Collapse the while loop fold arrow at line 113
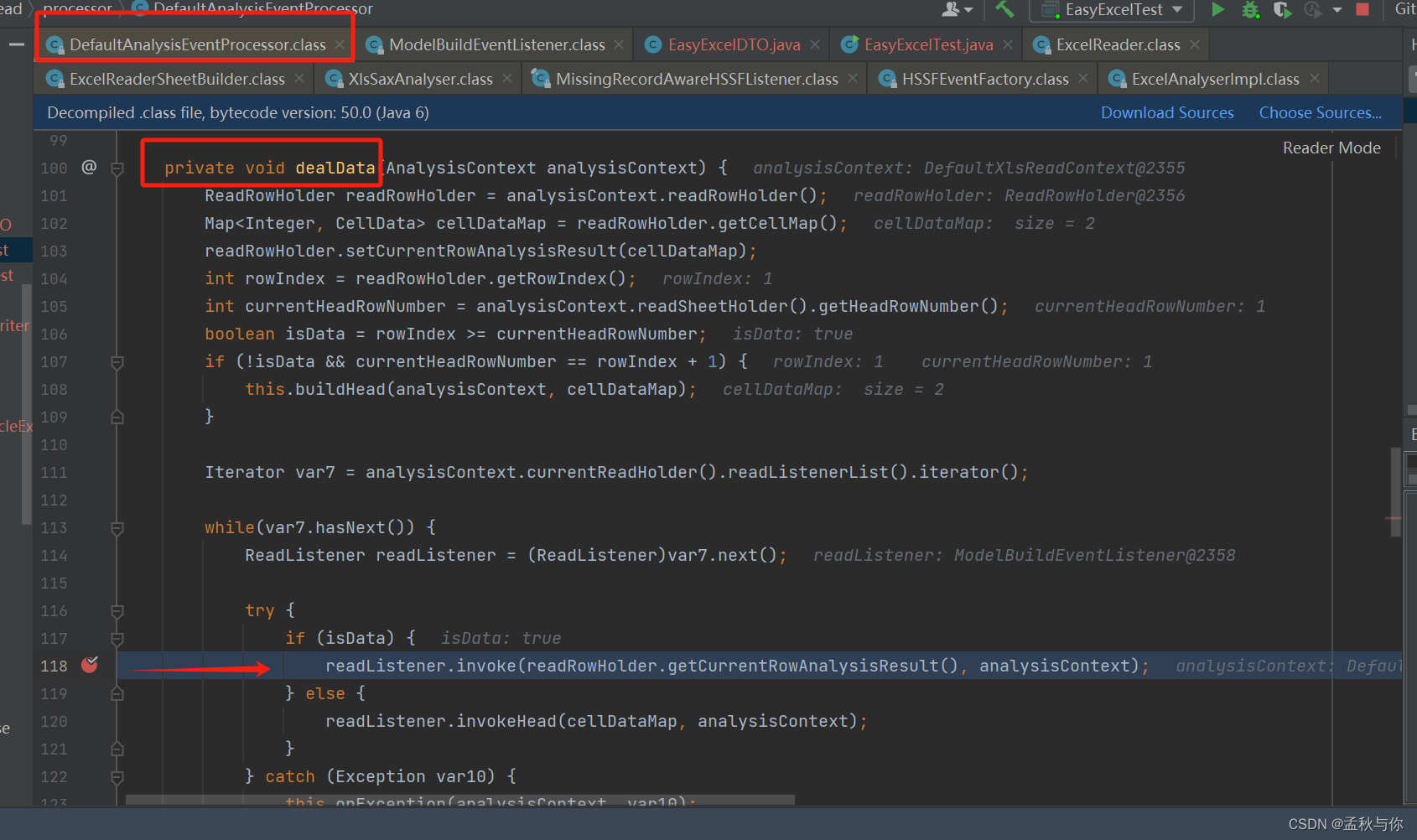The width and height of the screenshot is (1417, 840). (117, 527)
